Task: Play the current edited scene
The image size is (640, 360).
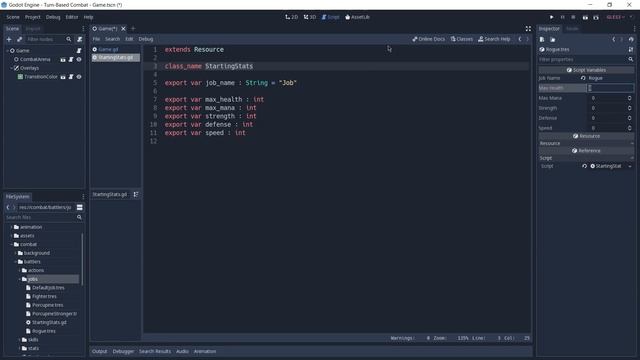Action: 585,17
